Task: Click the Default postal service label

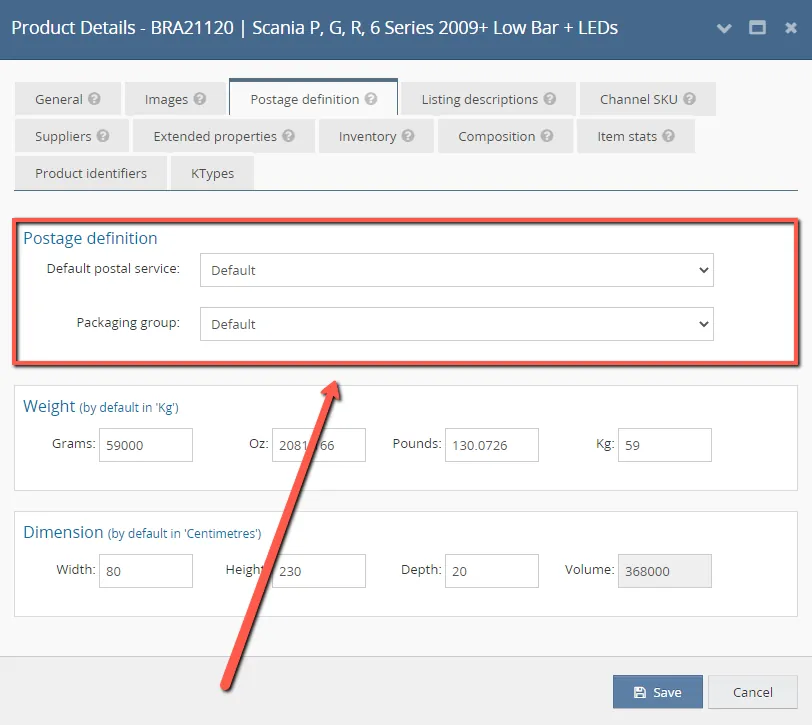Action: coord(113,268)
